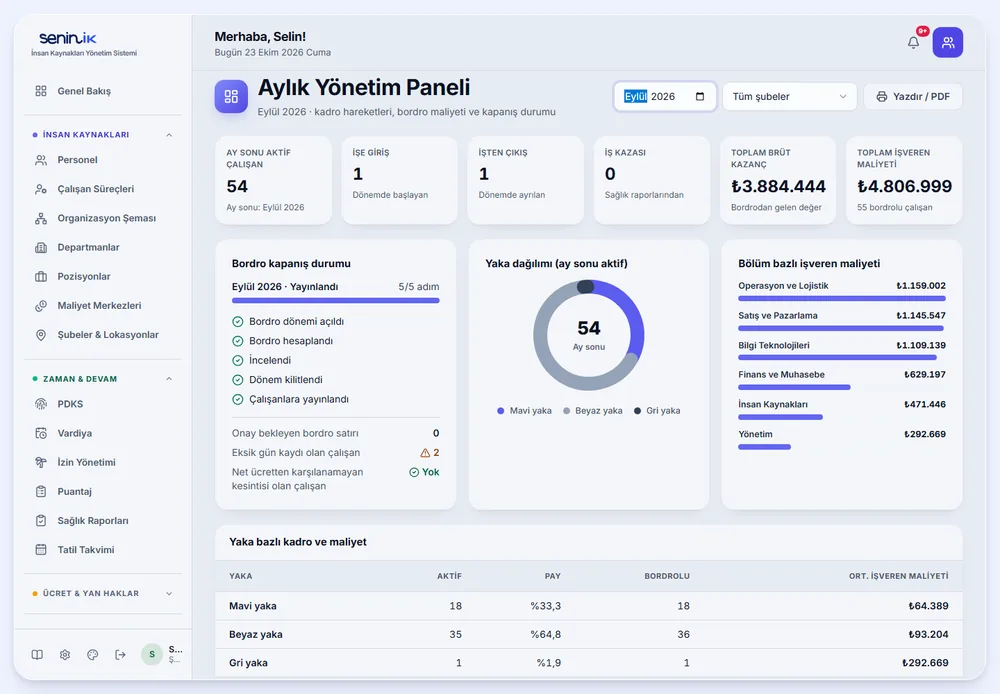Viewport: 1000px width, 694px height.
Task: Click the PDKS fingerprint icon
Action: click(x=41, y=404)
